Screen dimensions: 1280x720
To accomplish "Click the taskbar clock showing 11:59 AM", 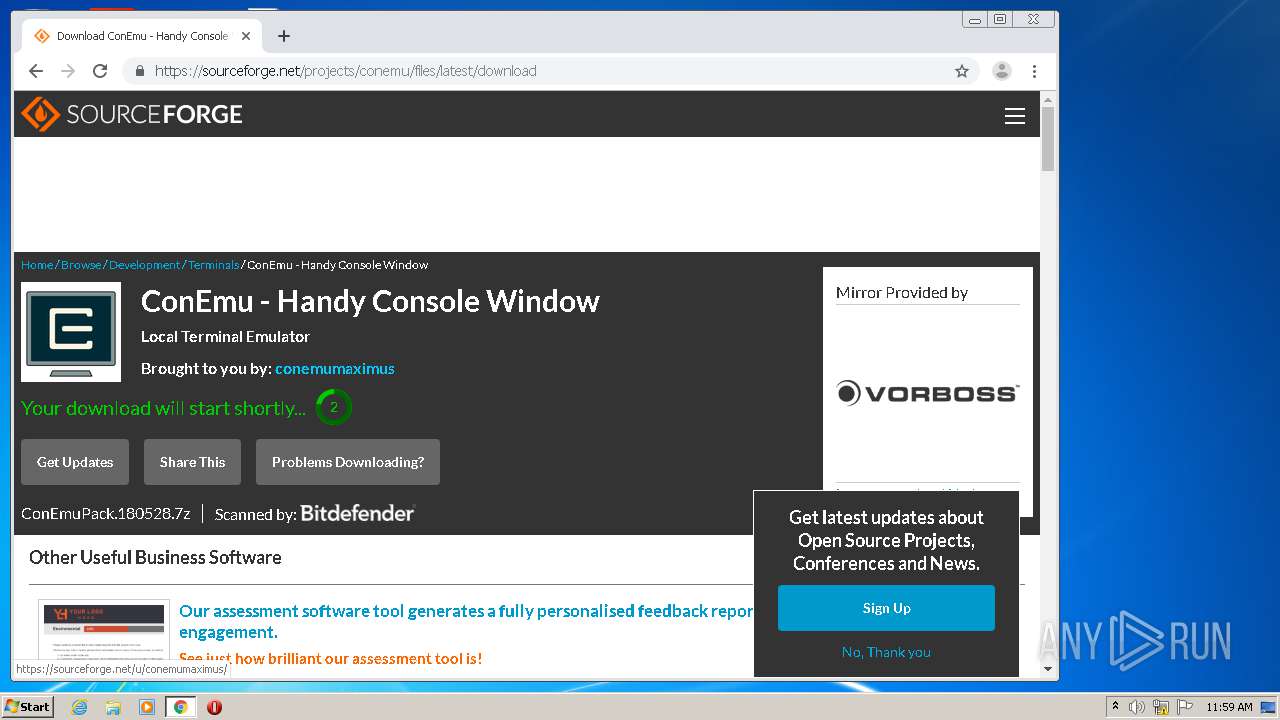I will pos(1229,707).
